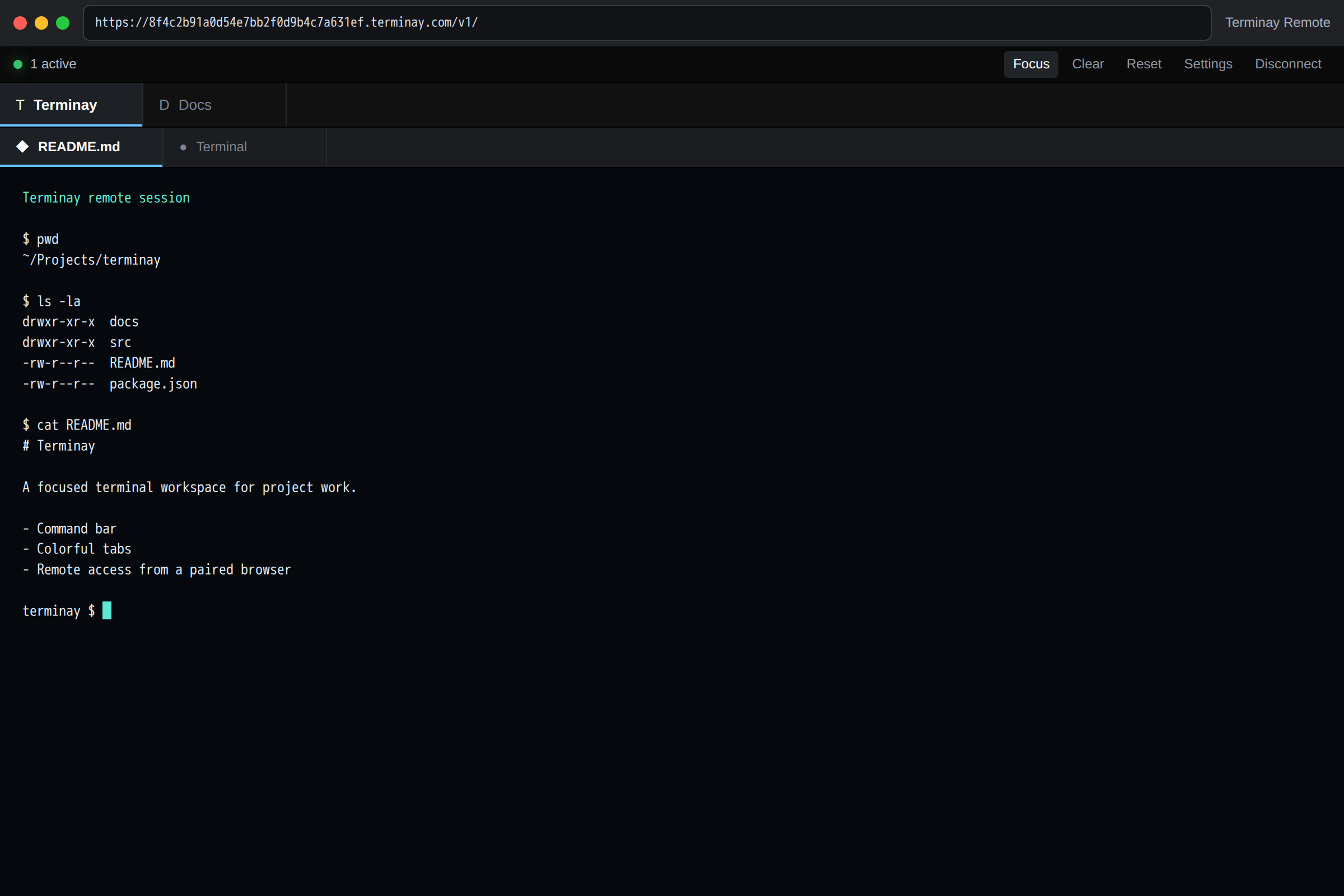This screenshot has height=896, width=1344.
Task: Click the T icon on Terminay tab
Action: (x=20, y=105)
